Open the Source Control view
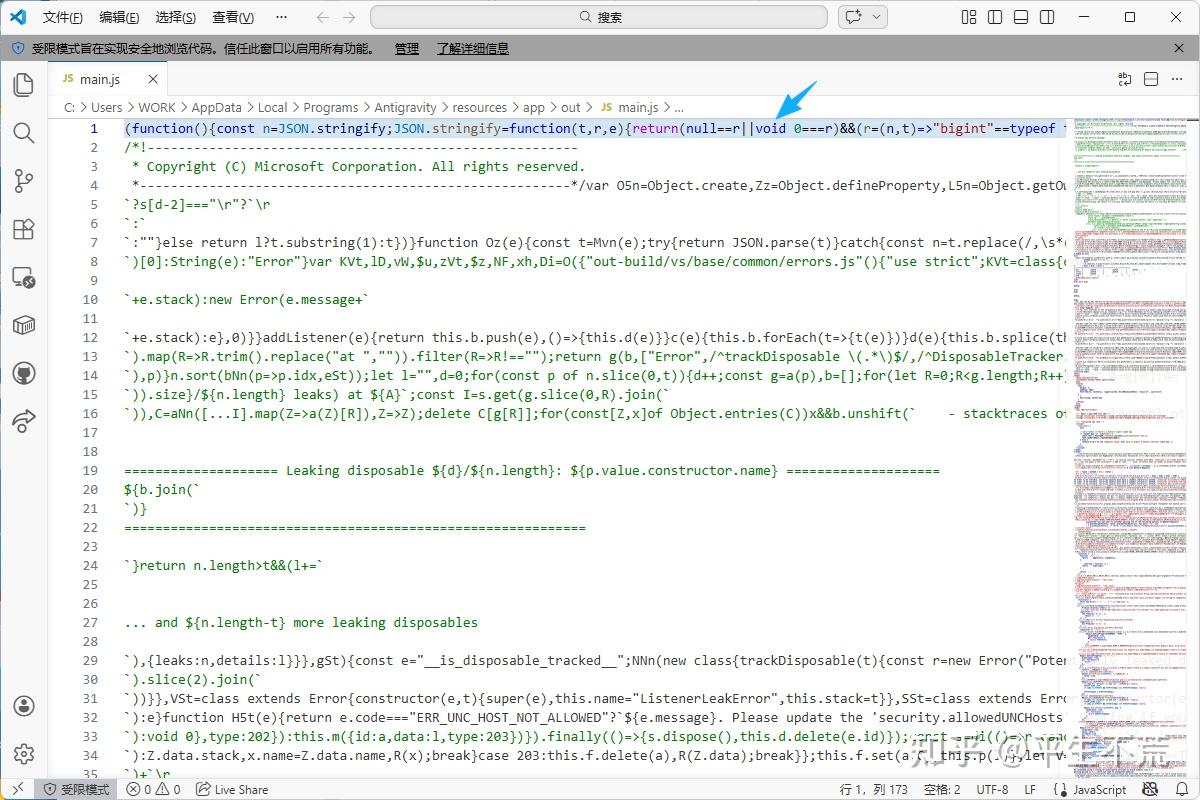The image size is (1200, 800). [23, 181]
